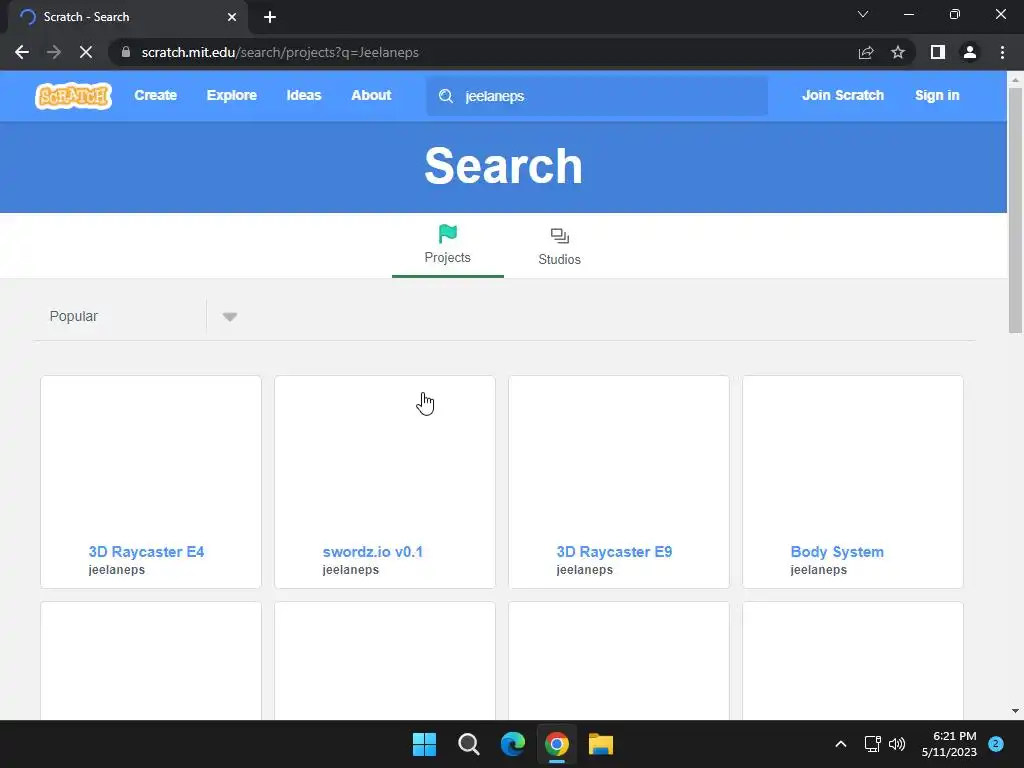The height and width of the screenshot is (768, 1024).
Task: Open the Create menu item
Action: 155,95
